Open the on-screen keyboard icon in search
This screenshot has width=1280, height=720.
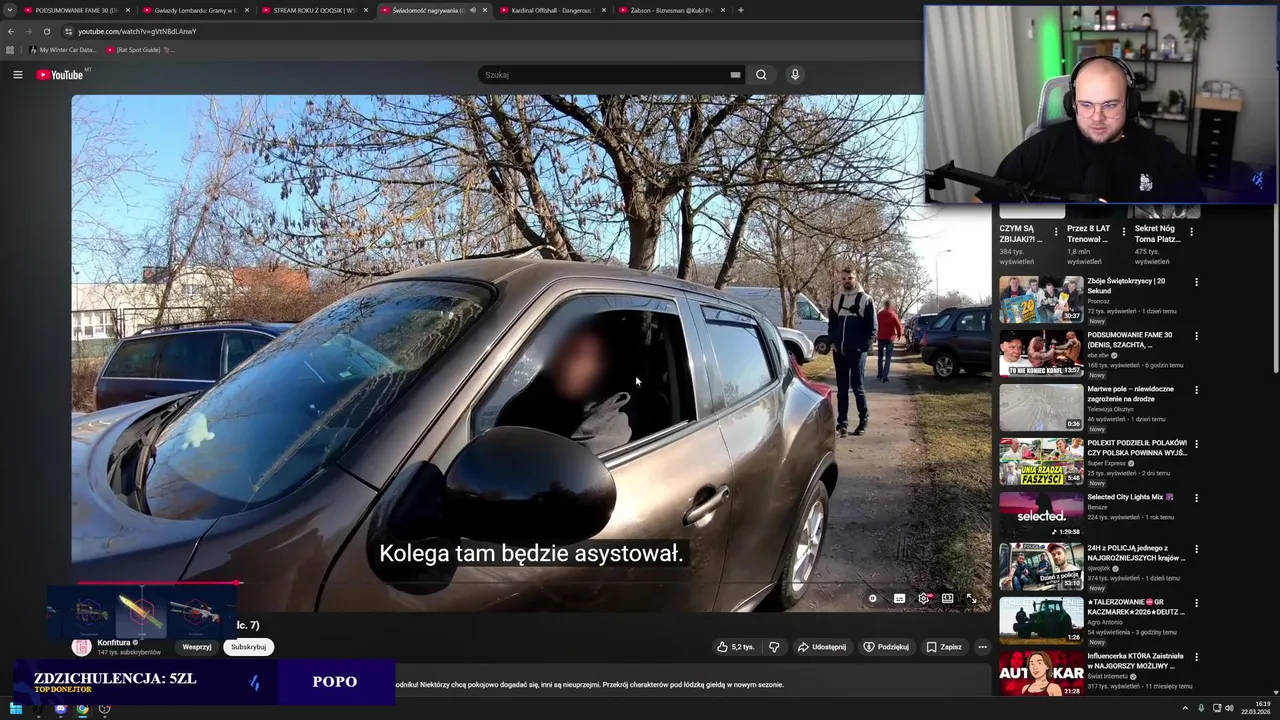click(735, 75)
